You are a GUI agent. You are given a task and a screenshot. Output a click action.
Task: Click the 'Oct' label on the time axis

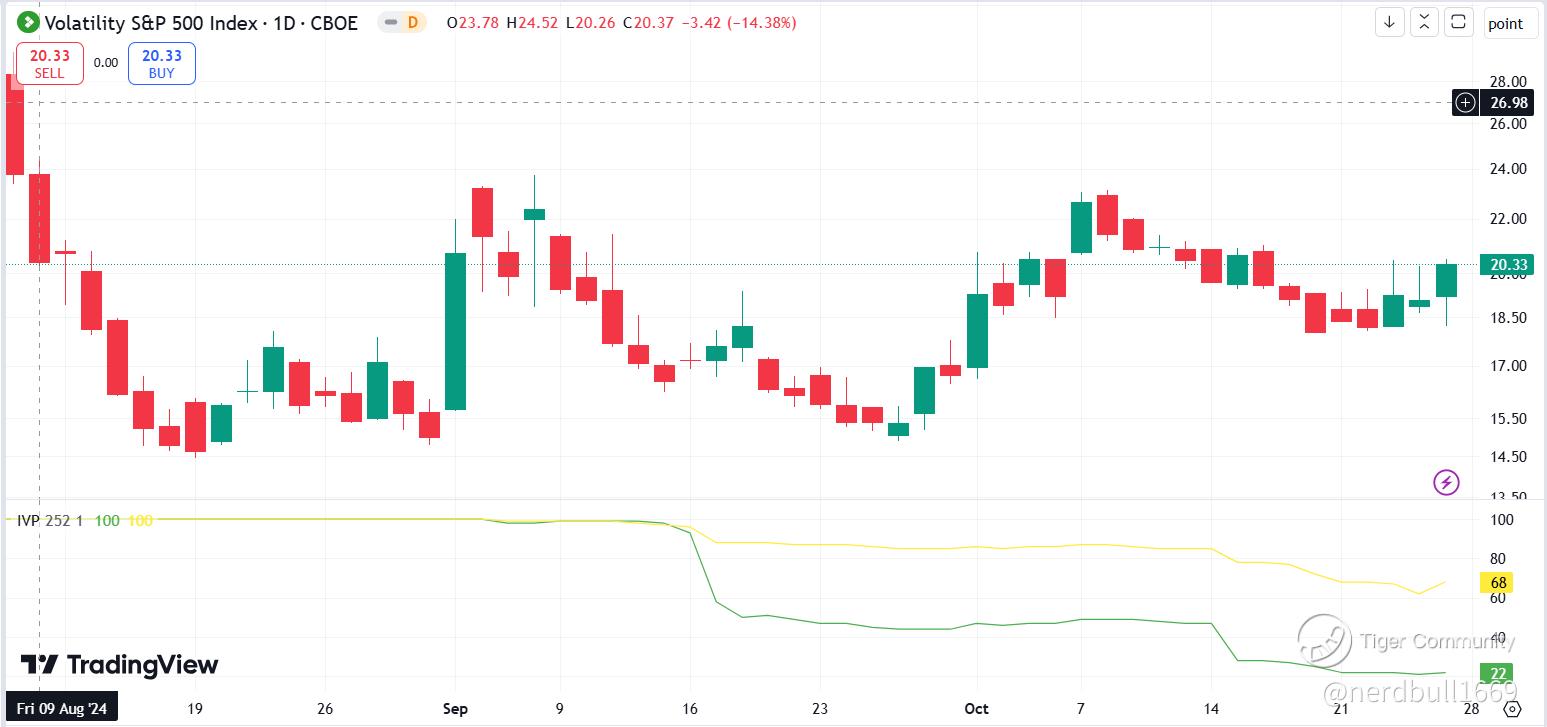(976, 709)
